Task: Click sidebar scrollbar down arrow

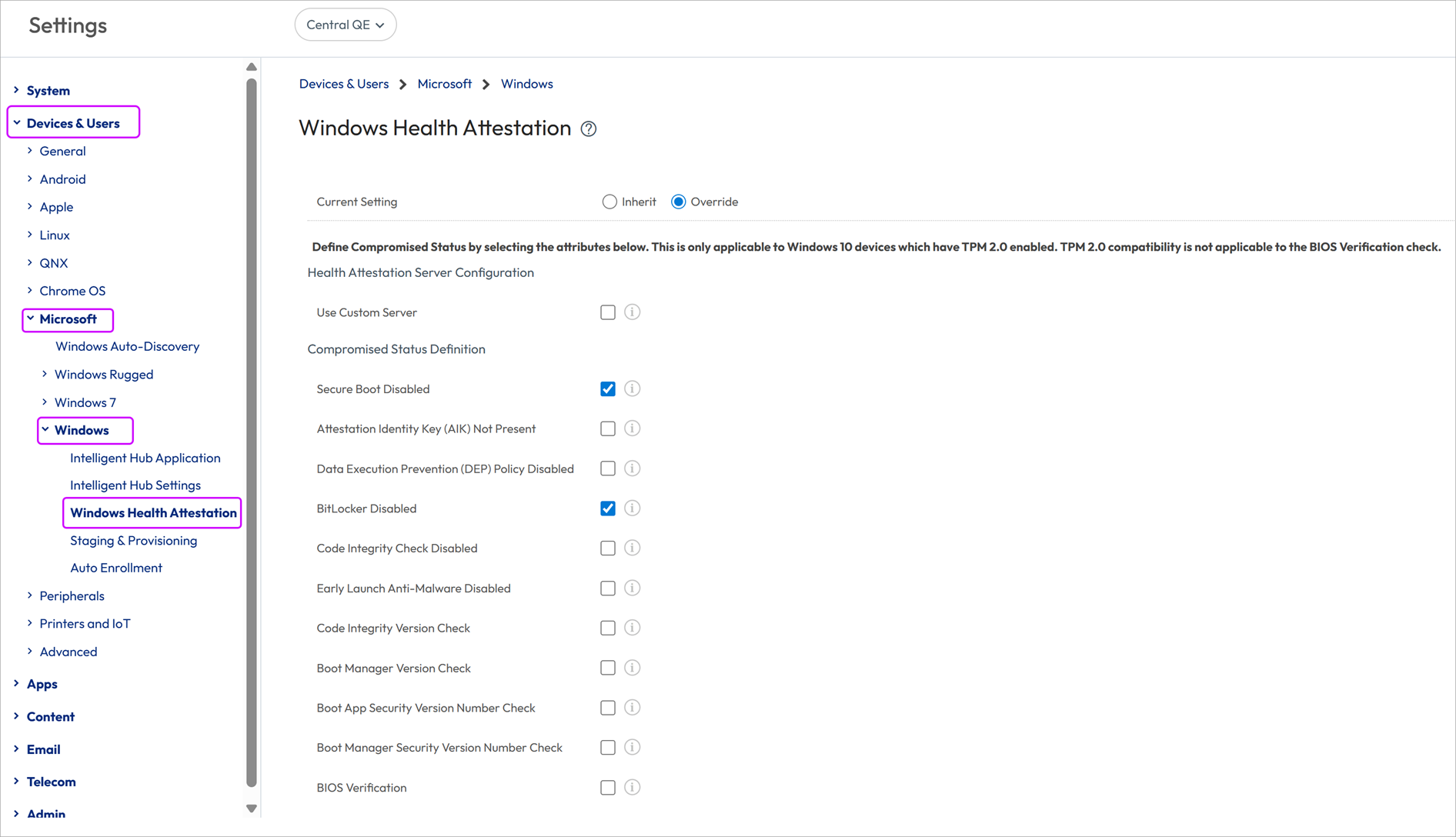Action: pyautogui.click(x=252, y=809)
